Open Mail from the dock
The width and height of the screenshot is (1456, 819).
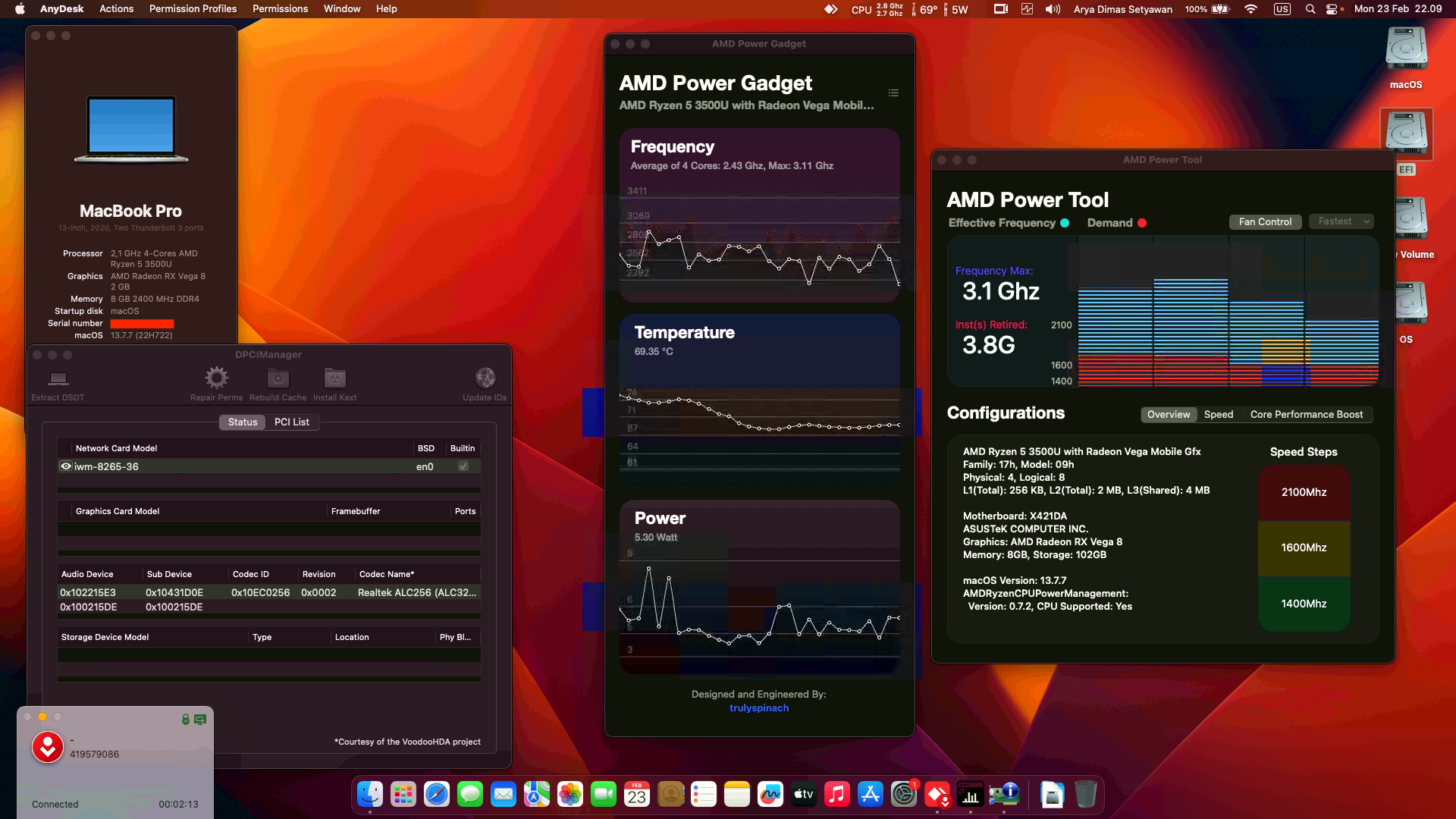tap(504, 794)
